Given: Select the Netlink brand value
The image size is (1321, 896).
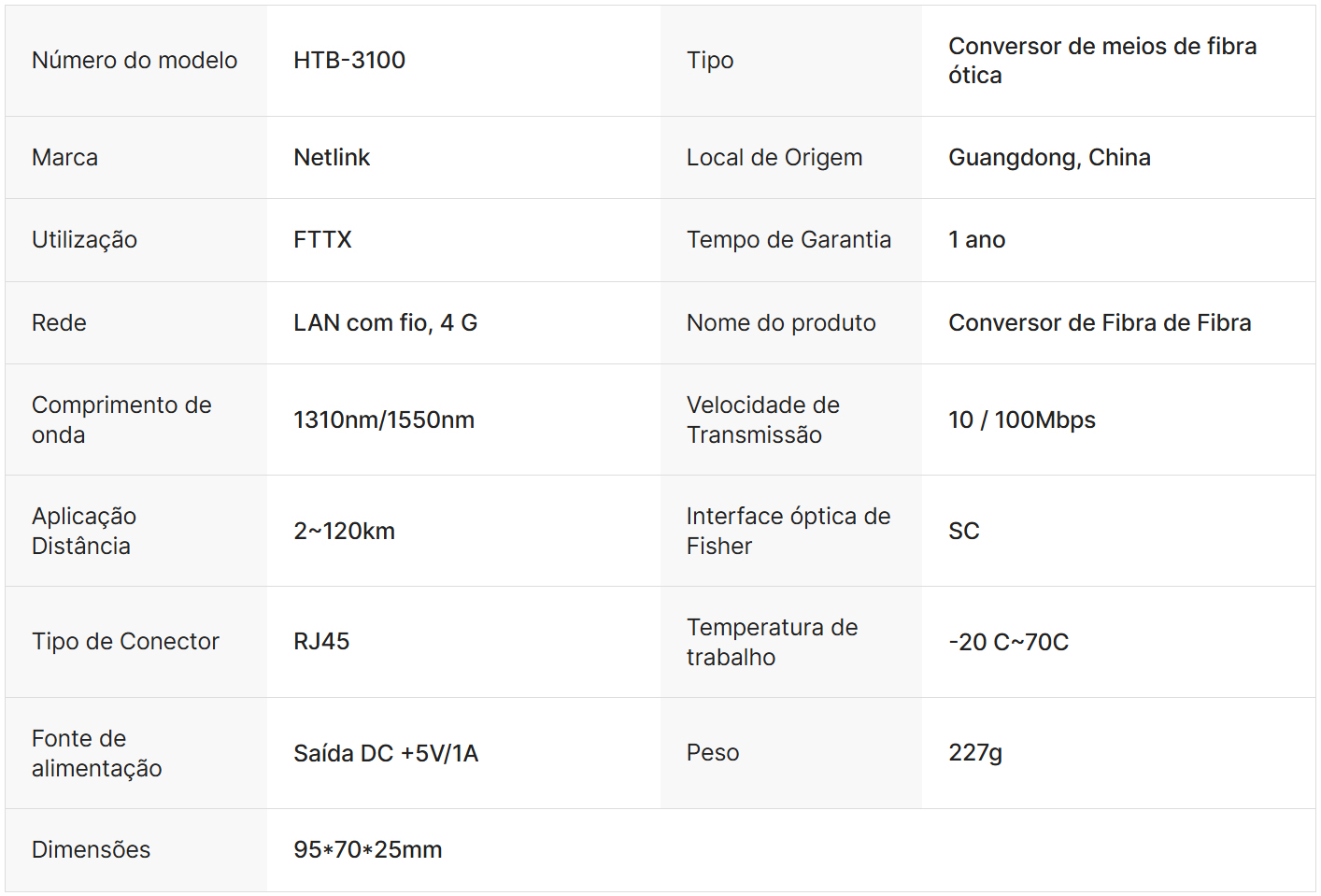Looking at the screenshot, I should [x=332, y=158].
